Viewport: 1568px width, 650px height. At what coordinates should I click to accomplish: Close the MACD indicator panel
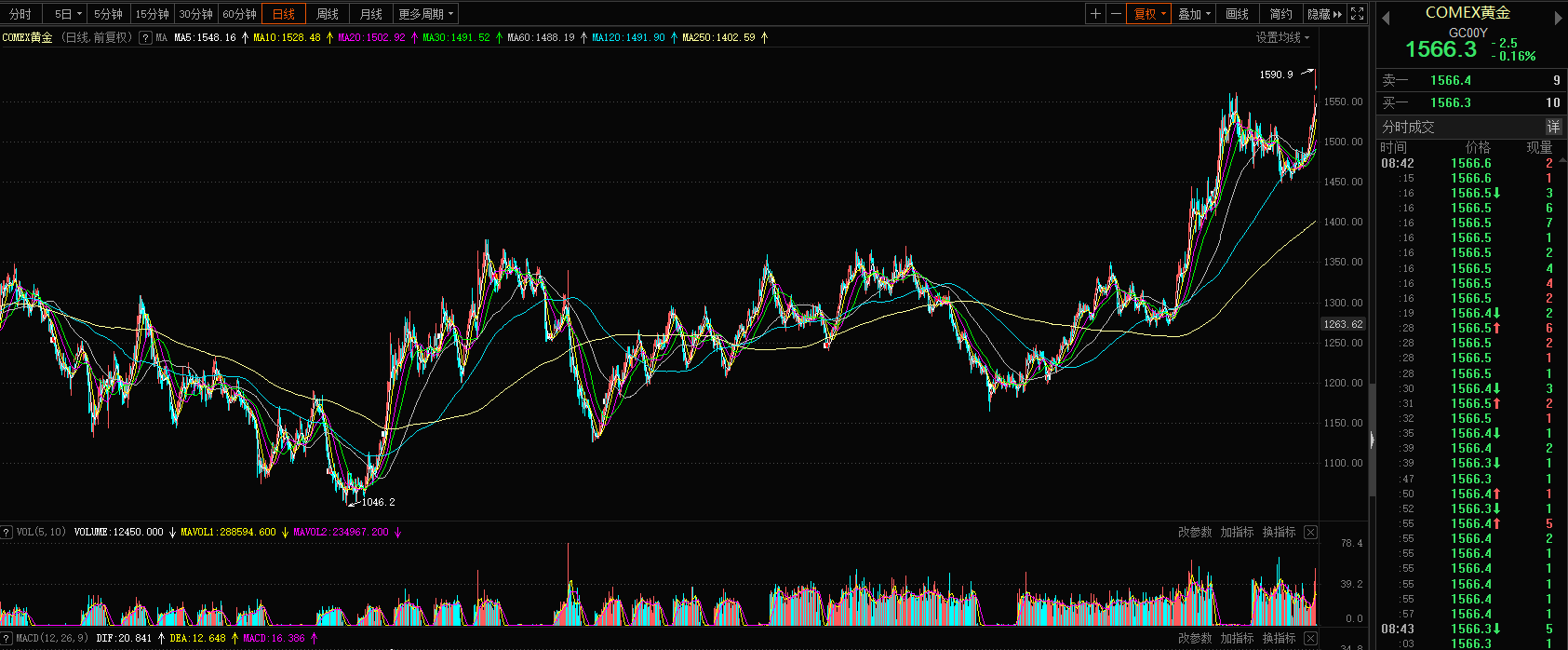1310,639
